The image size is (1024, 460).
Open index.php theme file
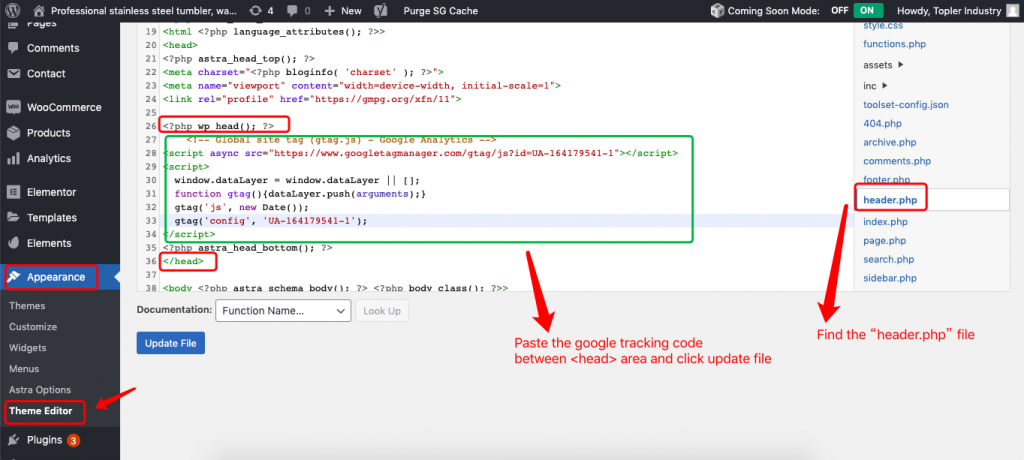(x=885, y=222)
